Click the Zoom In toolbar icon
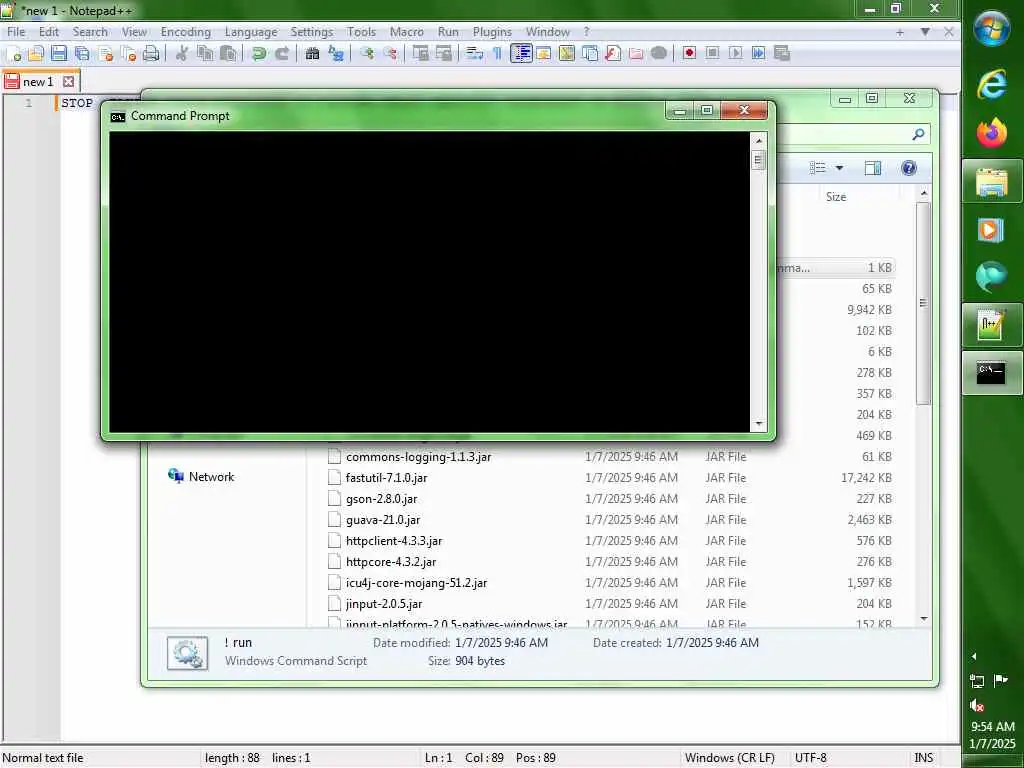This screenshot has height=768, width=1024. pos(367,54)
